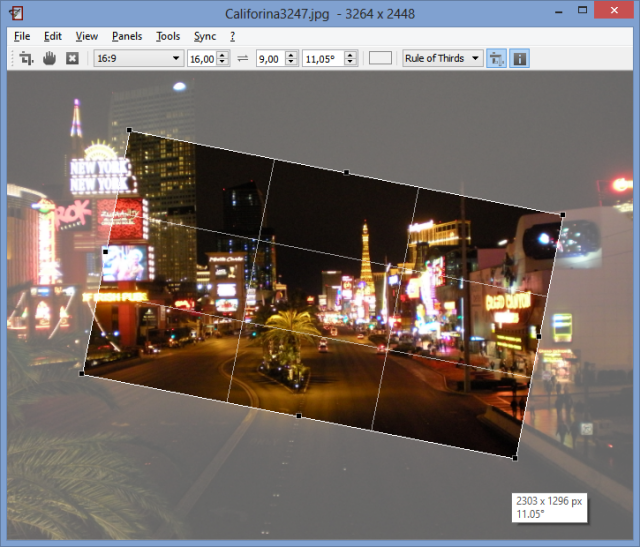Open the 16:9 aspect ratio dropdown

138,58
